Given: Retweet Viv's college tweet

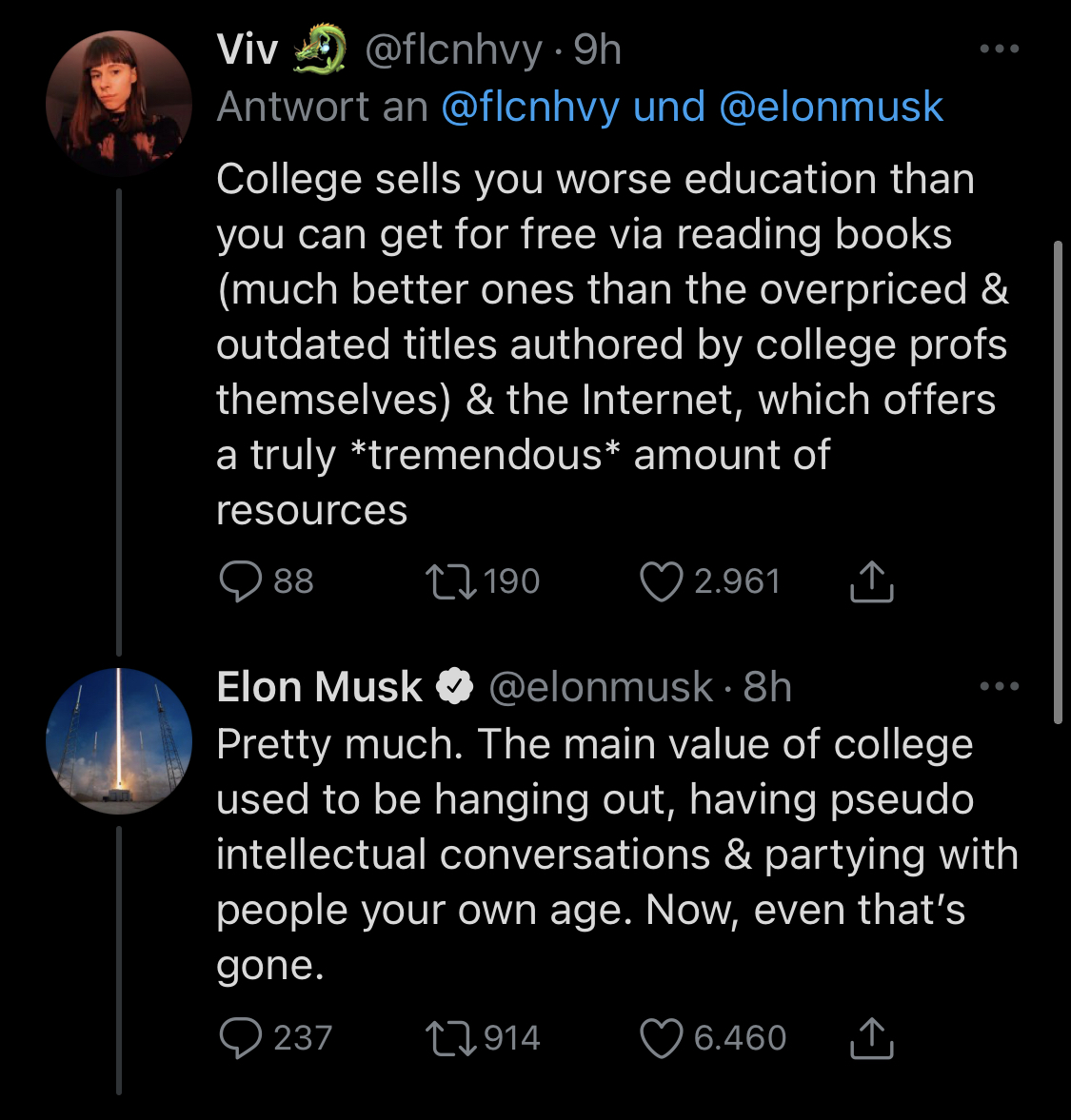Looking at the screenshot, I should point(451,581).
